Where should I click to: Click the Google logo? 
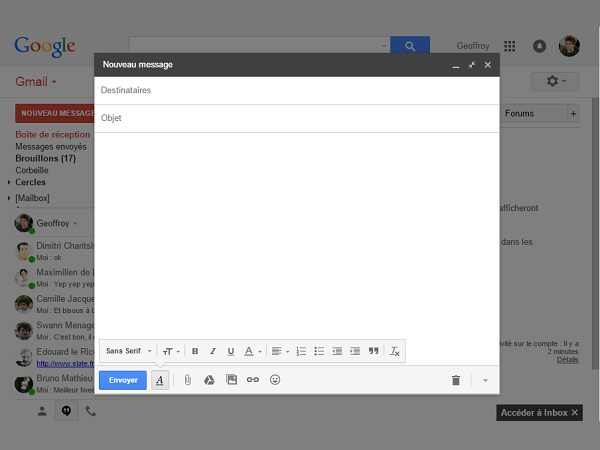pyautogui.click(x=45, y=47)
